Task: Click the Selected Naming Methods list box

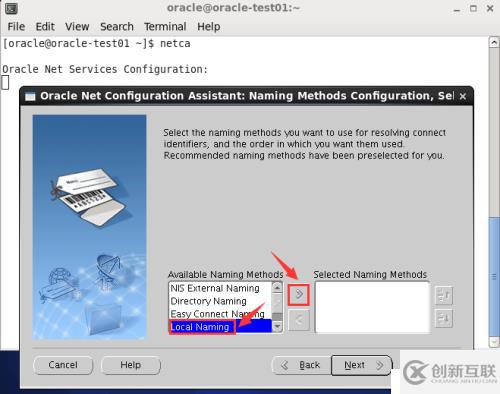Action: pos(372,307)
